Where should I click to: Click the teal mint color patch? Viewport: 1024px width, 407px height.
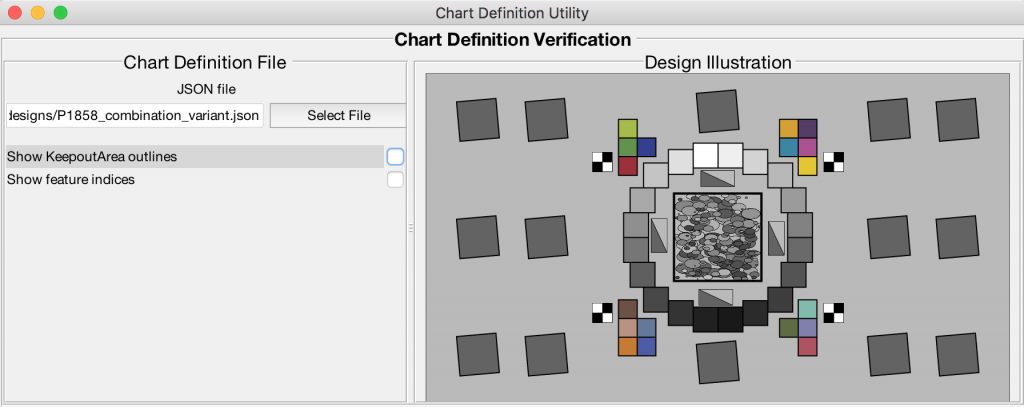tap(808, 310)
